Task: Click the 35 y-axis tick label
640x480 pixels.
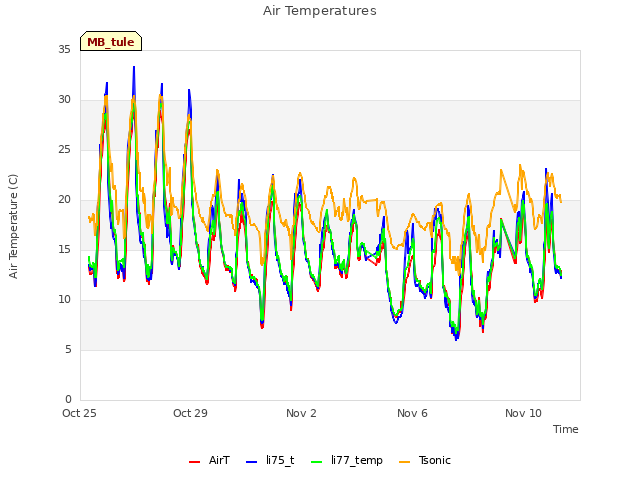Action: click(x=64, y=50)
